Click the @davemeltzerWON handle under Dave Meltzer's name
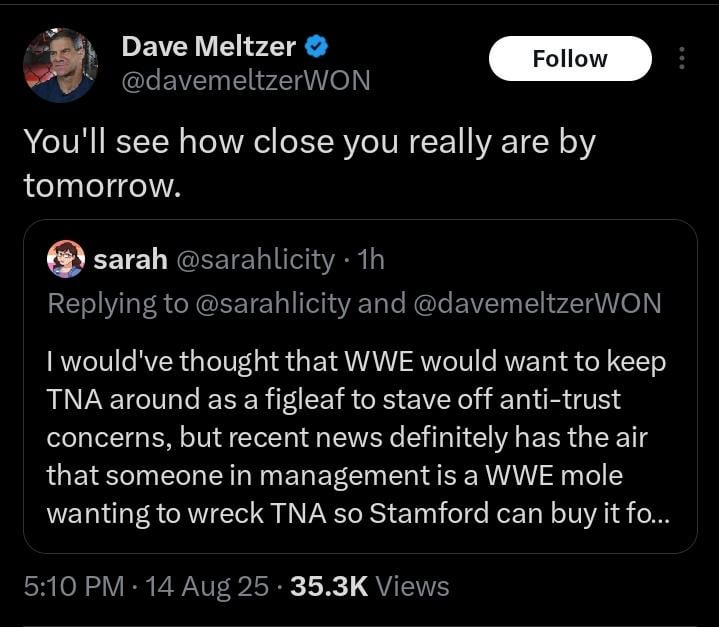719x627 pixels. [245, 80]
